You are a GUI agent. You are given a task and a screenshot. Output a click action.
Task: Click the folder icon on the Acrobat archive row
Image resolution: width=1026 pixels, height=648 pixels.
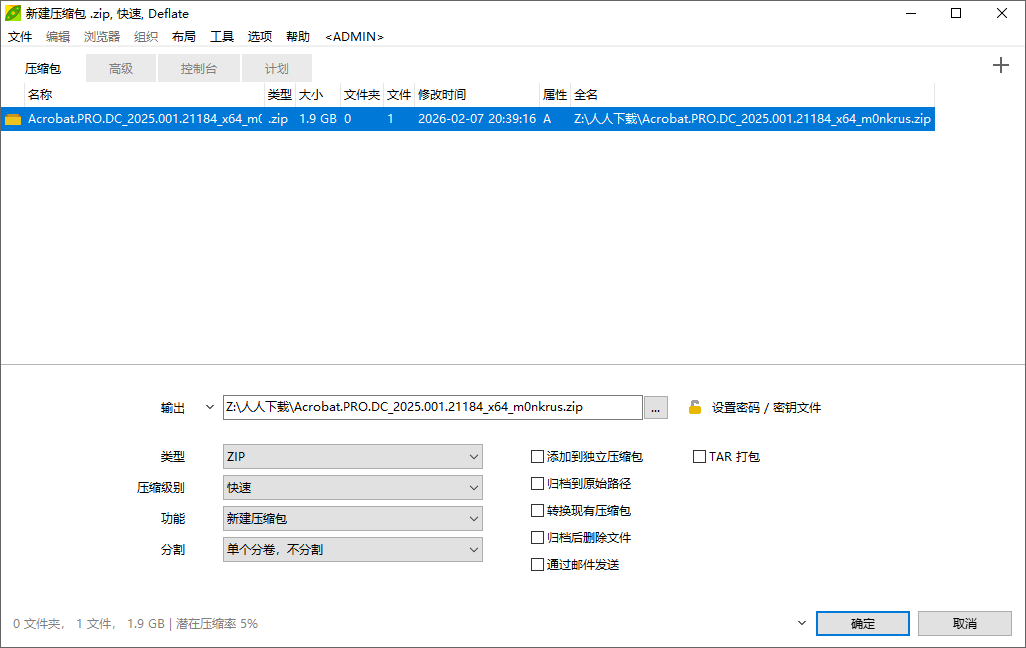coord(12,118)
